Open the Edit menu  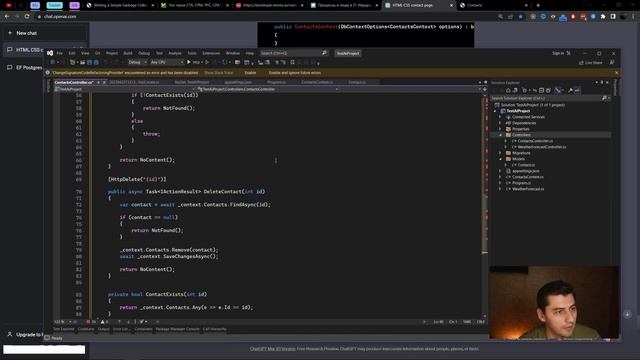[x=72, y=53]
